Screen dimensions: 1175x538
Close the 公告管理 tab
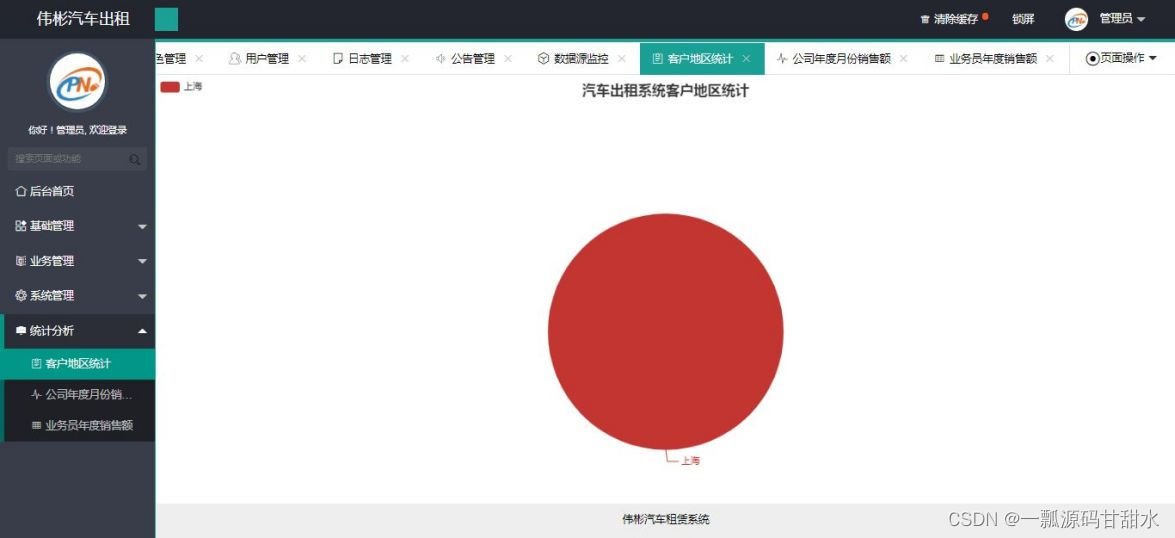[507, 58]
